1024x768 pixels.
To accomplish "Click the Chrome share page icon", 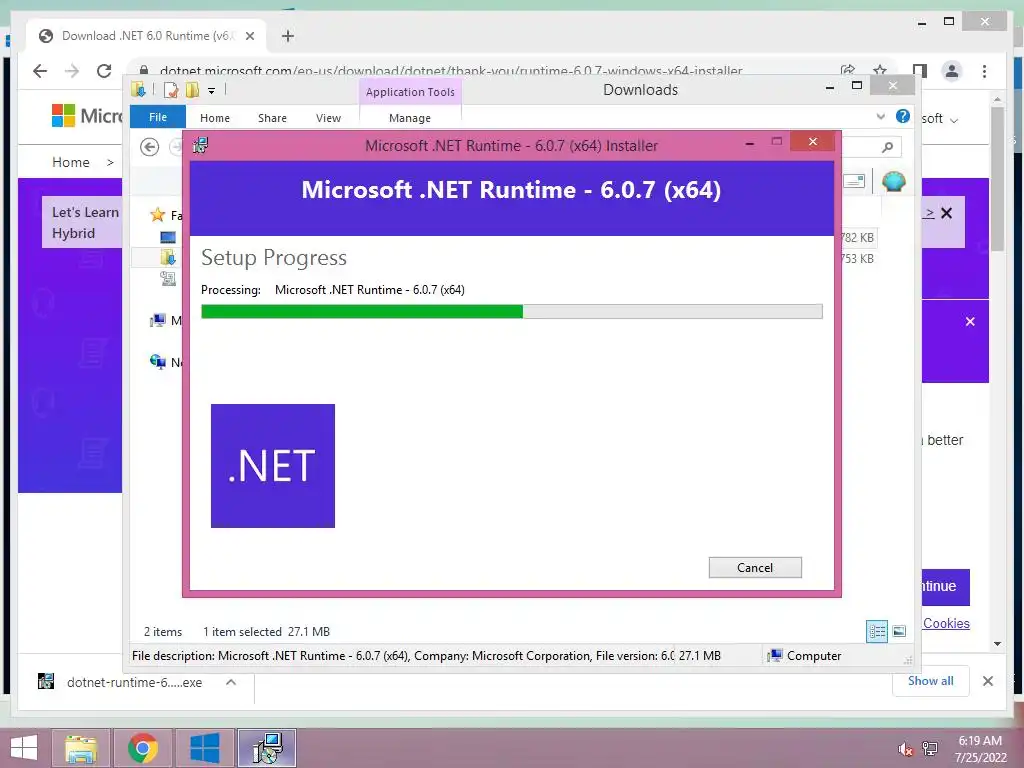I will click(848, 71).
